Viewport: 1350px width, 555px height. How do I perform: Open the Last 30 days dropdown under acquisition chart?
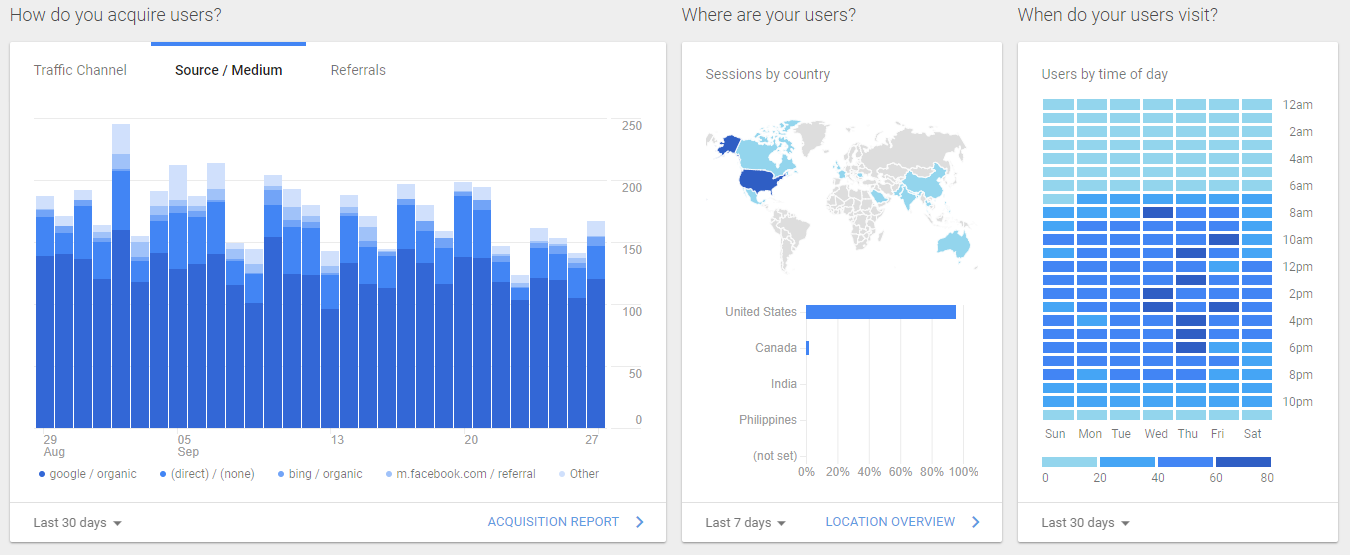tap(77, 523)
